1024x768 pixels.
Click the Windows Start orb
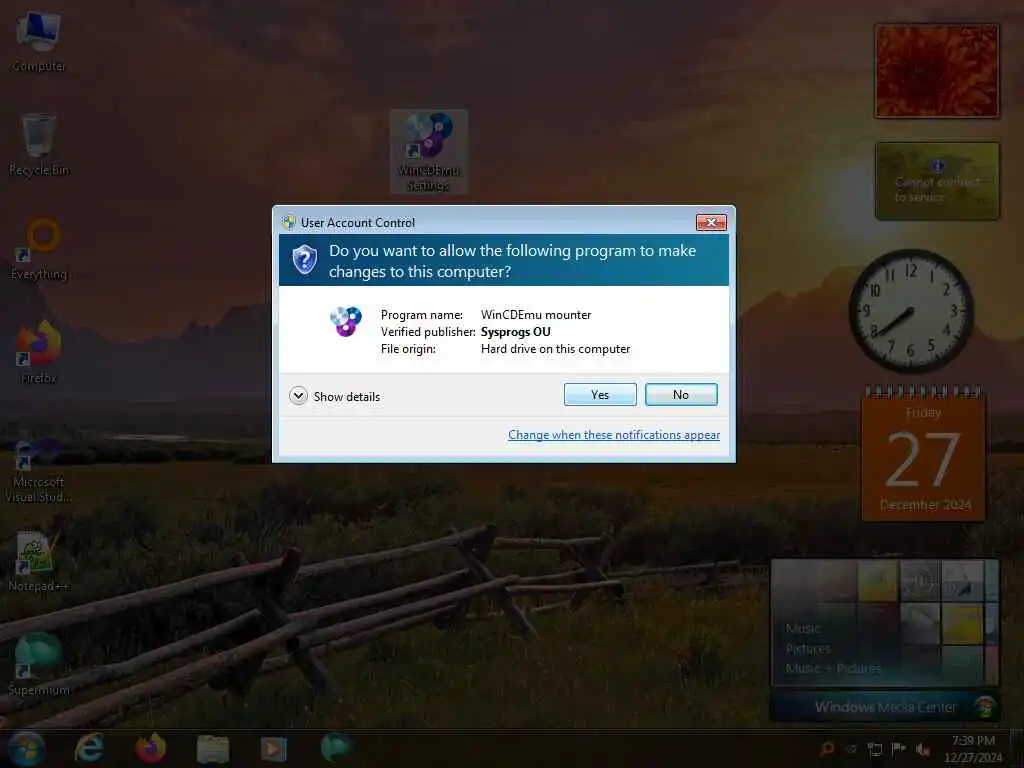coord(26,748)
